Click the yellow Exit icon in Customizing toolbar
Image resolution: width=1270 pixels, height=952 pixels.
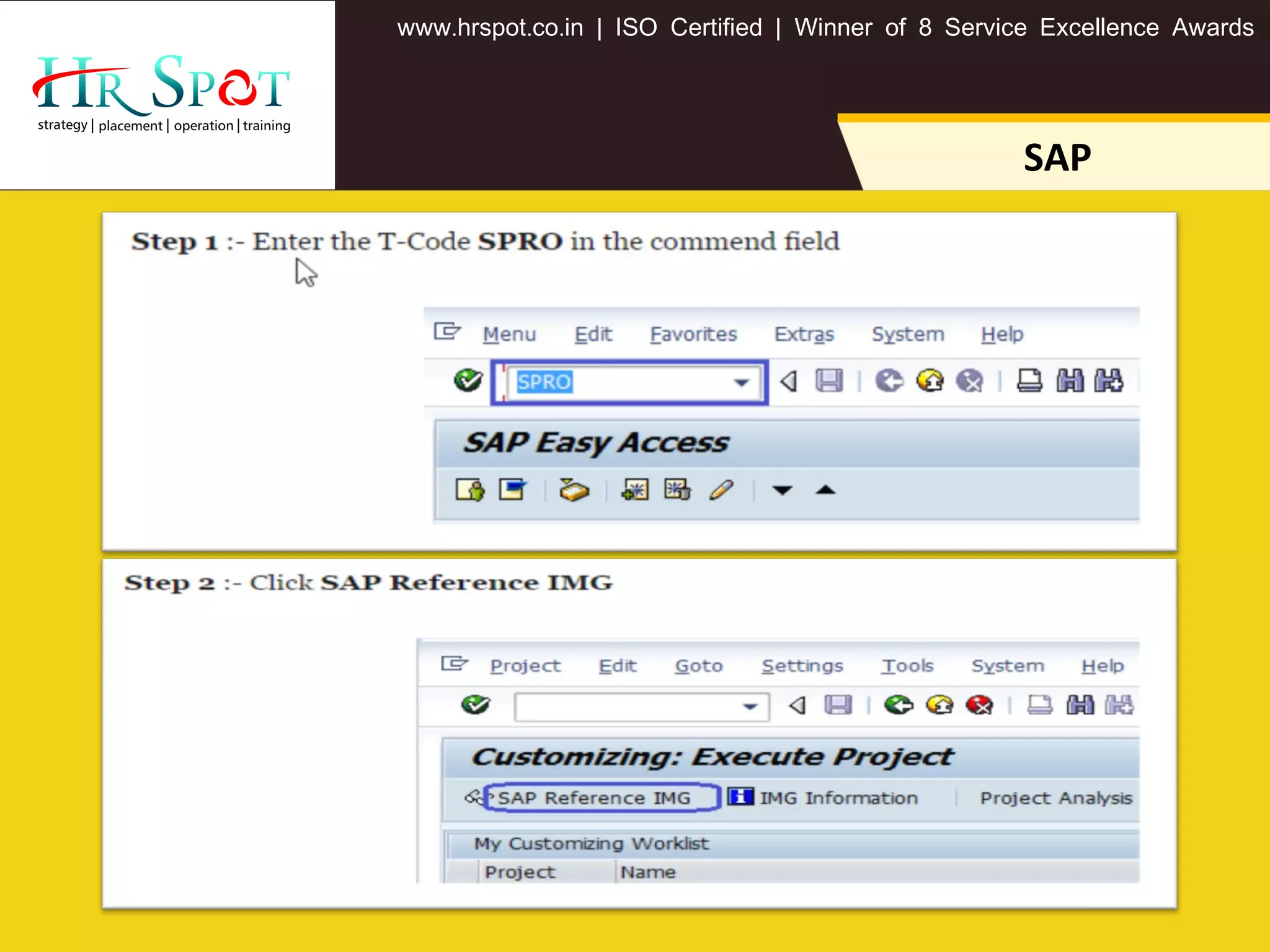tap(939, 705)
